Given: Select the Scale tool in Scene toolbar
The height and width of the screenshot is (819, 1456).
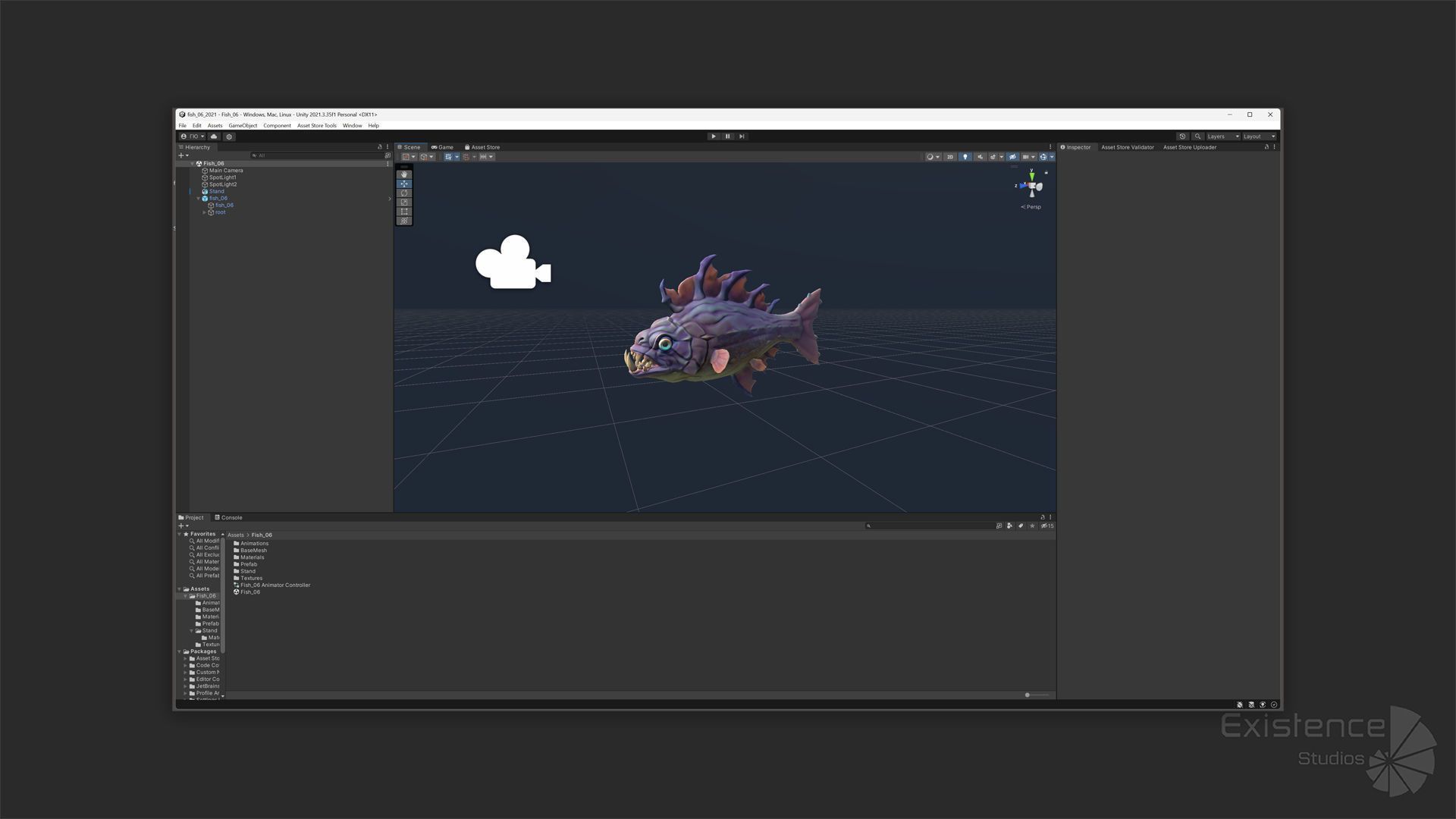Looking at the screenshot, I should coord(404,202).
